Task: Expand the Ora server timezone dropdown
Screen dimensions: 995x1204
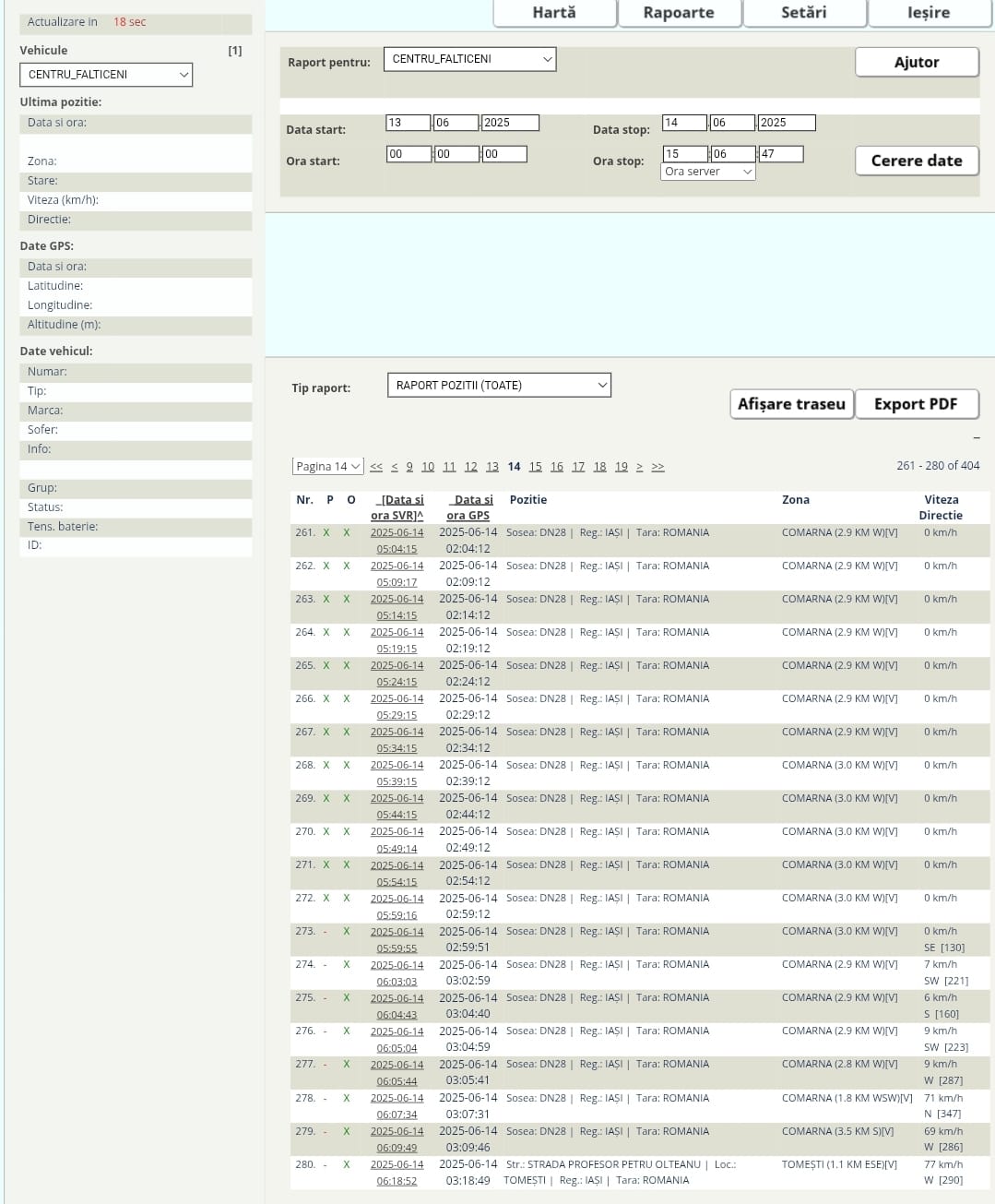Action: pos(707,172)
